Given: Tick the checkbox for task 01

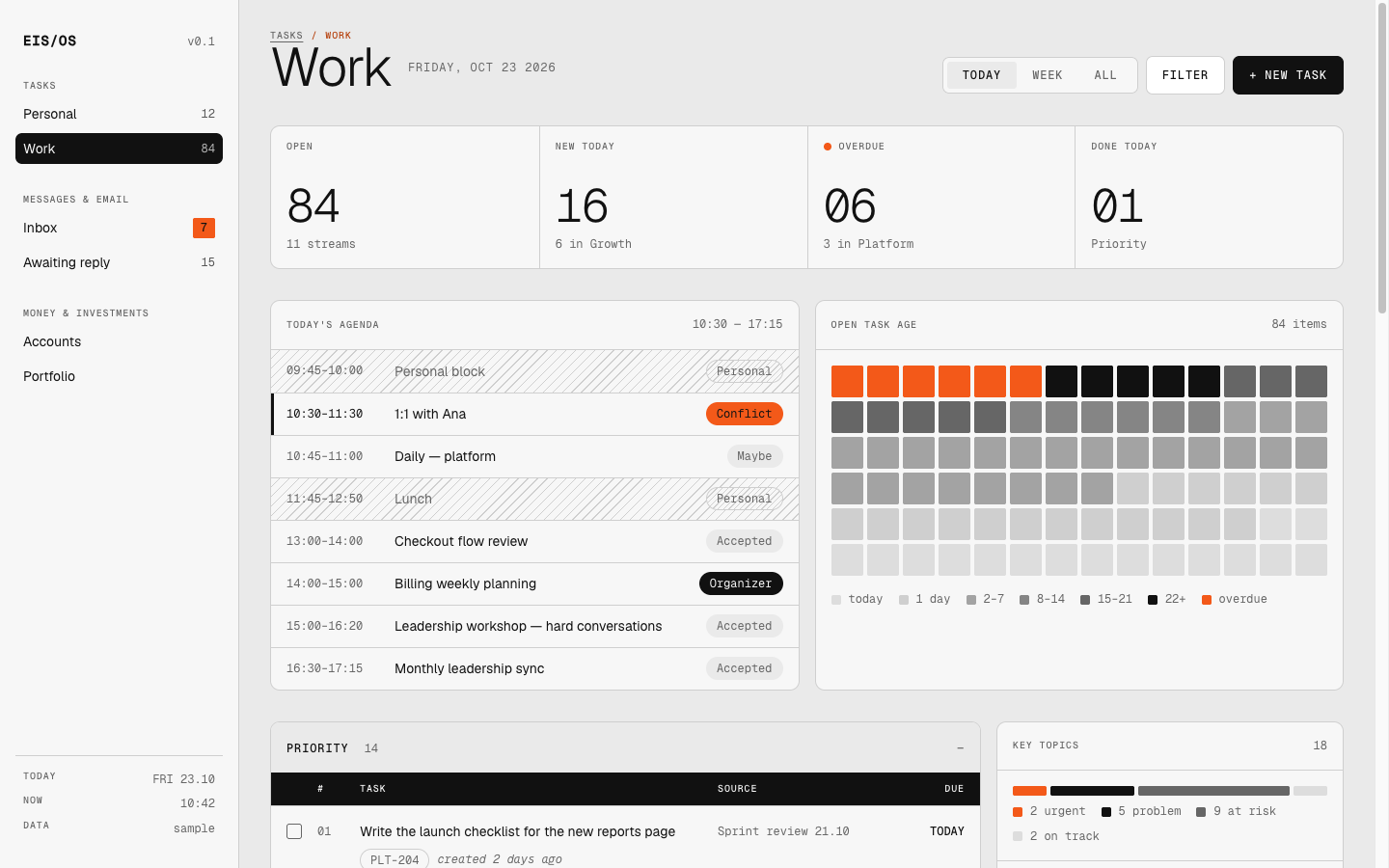Looking at the screenshot, I should [x=294, y=831].
